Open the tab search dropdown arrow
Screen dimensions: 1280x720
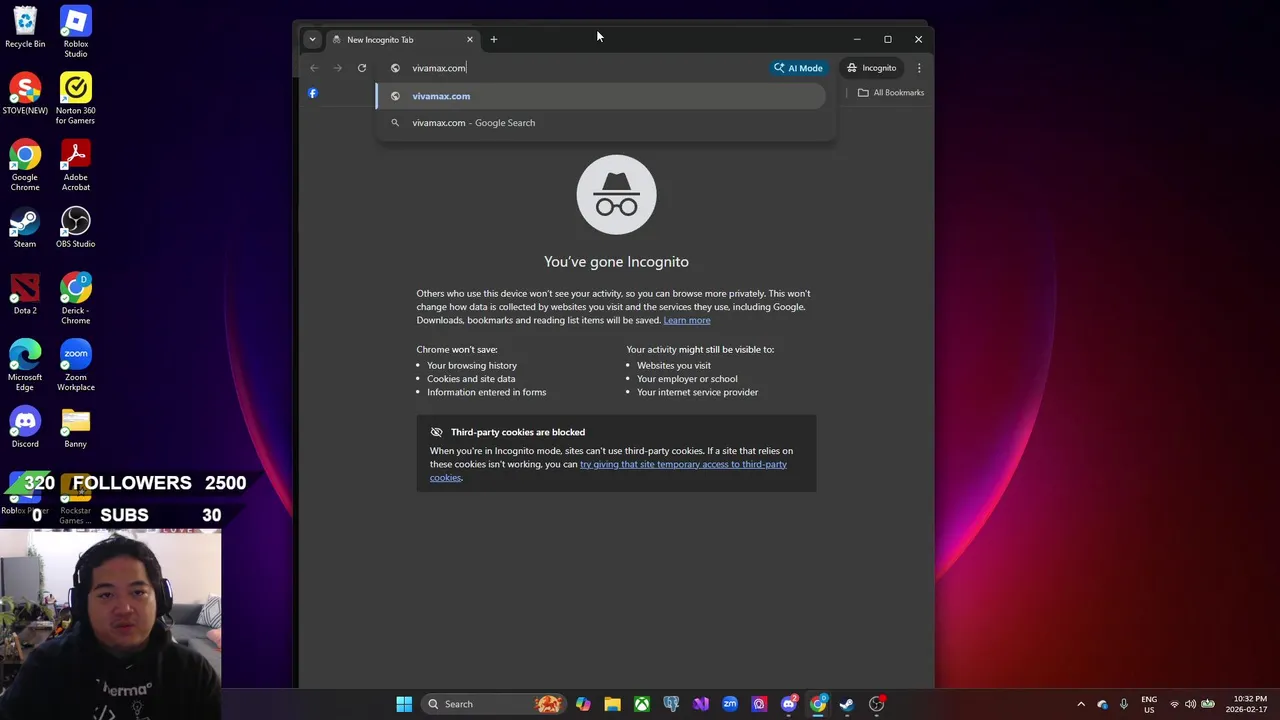pyautogui.click(x=312, y=39)
